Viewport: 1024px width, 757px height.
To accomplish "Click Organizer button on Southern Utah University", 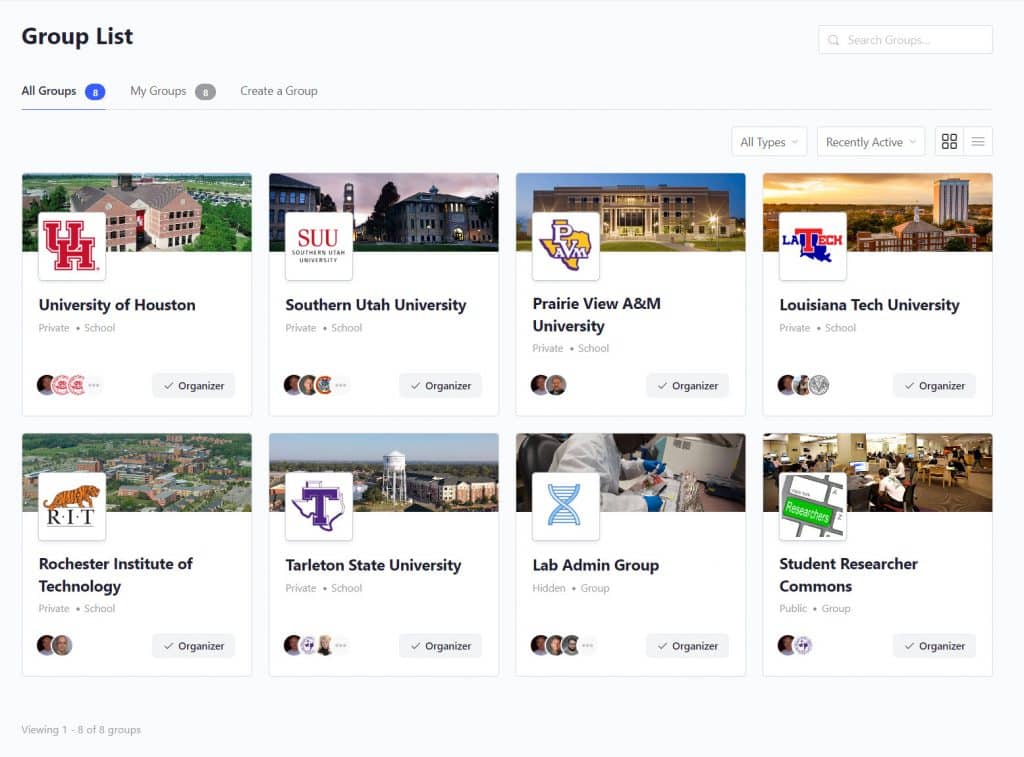I will click(x=440, y=385).
